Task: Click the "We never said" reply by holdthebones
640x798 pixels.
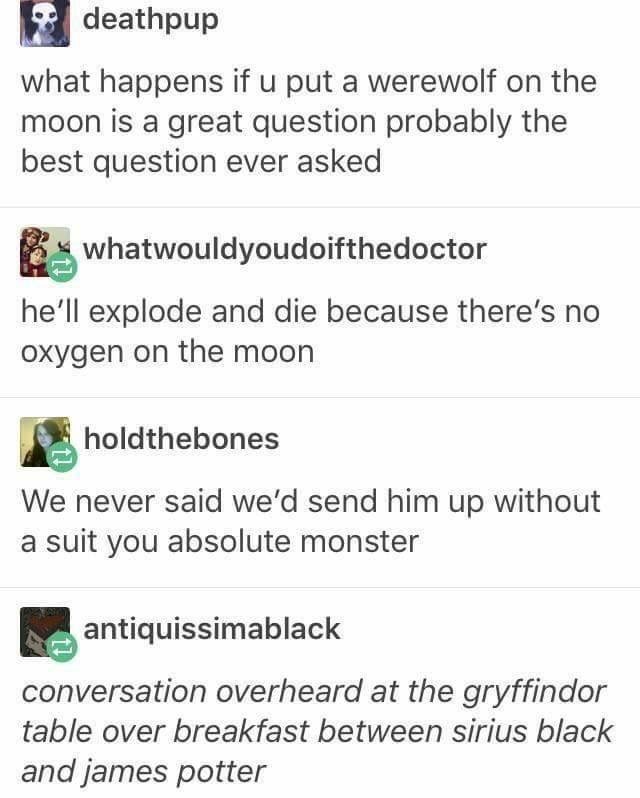Action: pos(310,521)
